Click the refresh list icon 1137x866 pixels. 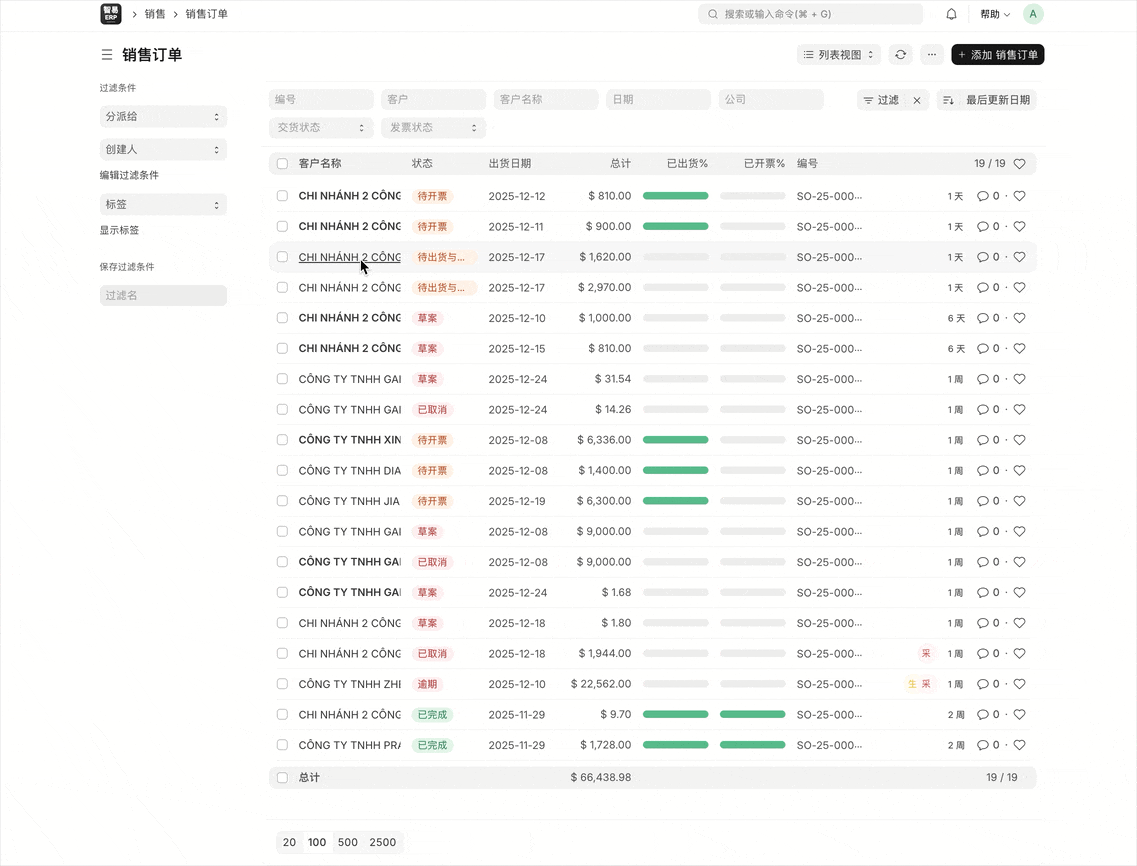tap(900, 55)
